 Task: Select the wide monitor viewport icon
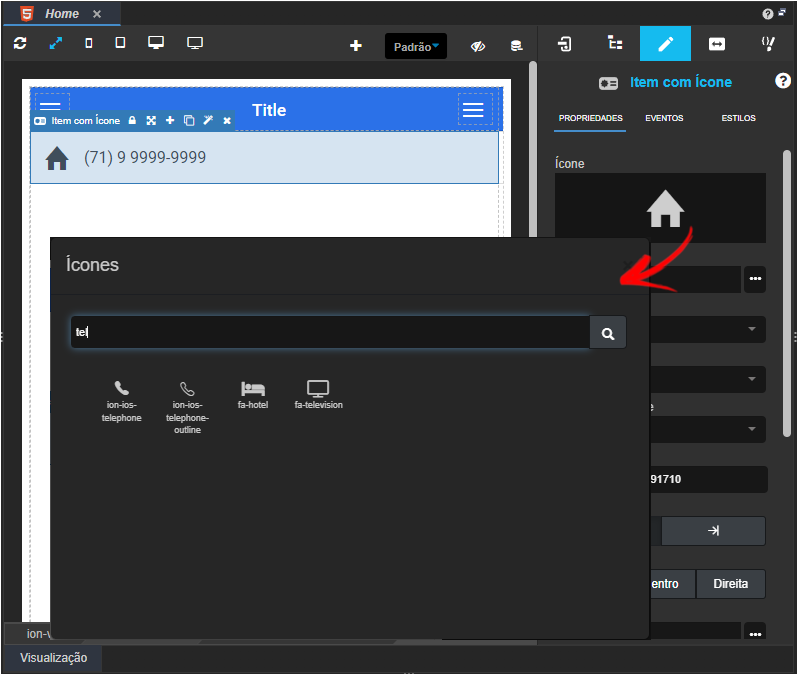click(x=195, y=43)
